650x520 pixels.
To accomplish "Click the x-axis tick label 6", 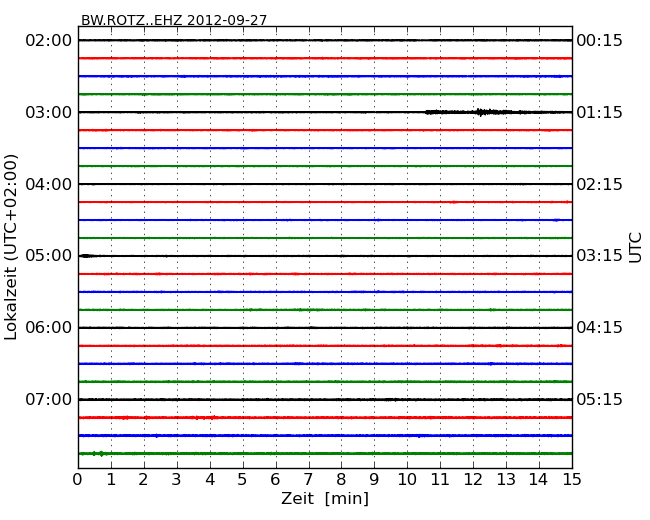I will tap(276, 479).
